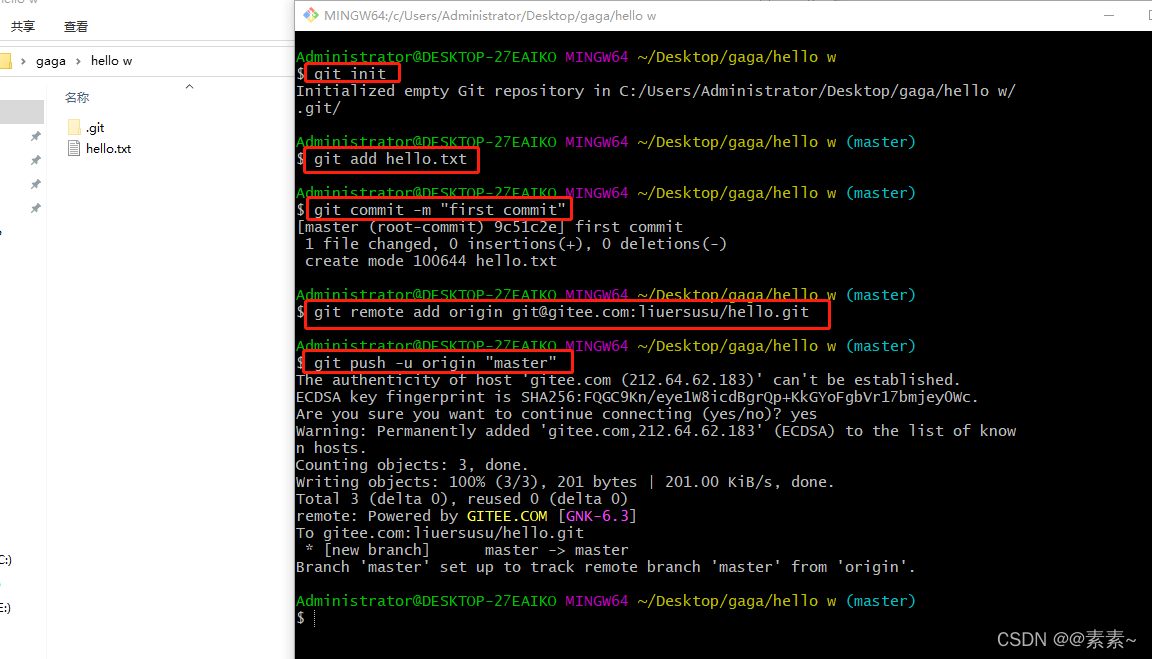The height and width of the screenshot is (659, 1152).
Task: Open the Git Bash title bar icon menu
Action: [311, 15]
